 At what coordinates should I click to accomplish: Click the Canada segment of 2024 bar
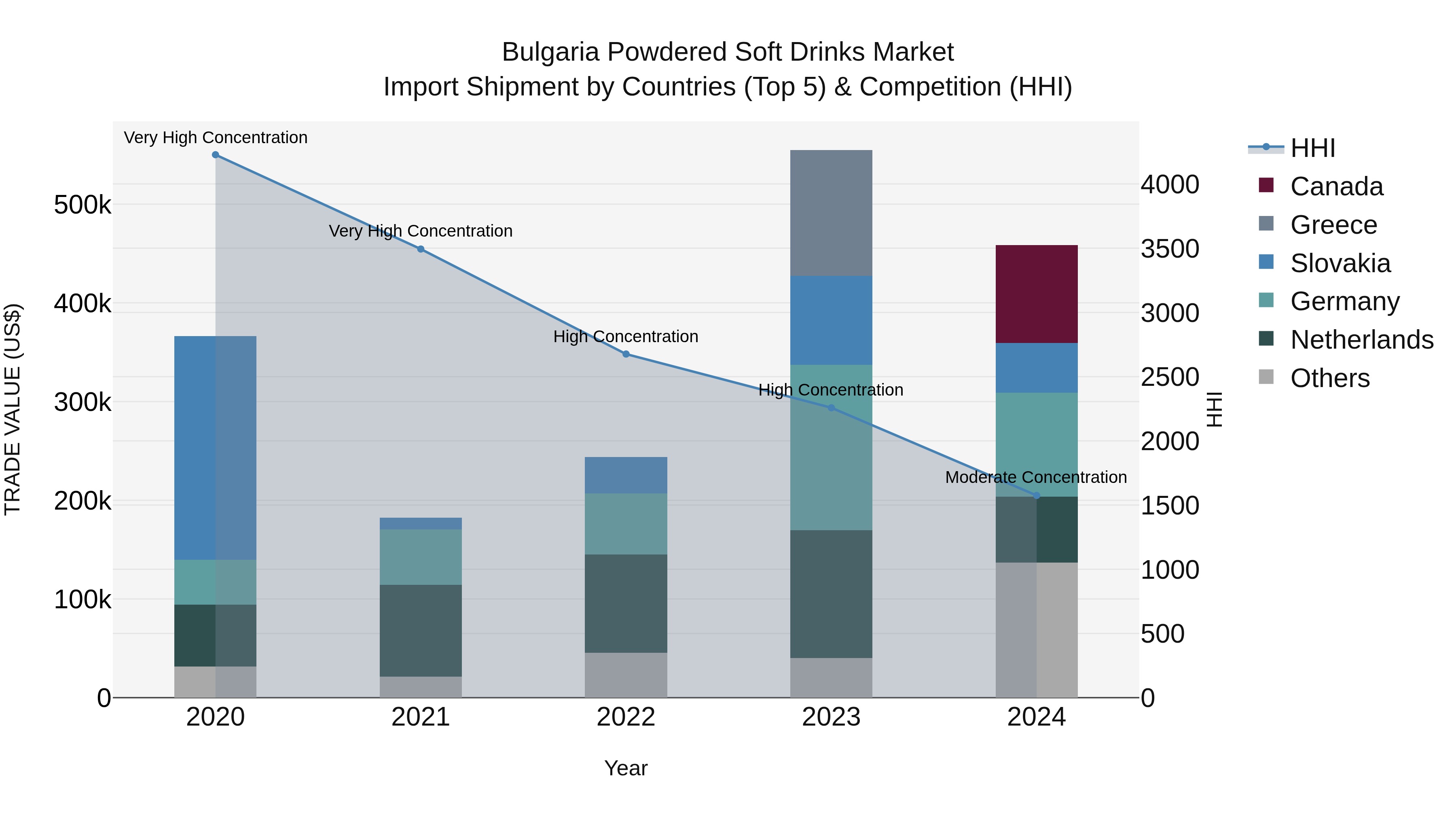pyautogui.click(x=1037, y=294)
